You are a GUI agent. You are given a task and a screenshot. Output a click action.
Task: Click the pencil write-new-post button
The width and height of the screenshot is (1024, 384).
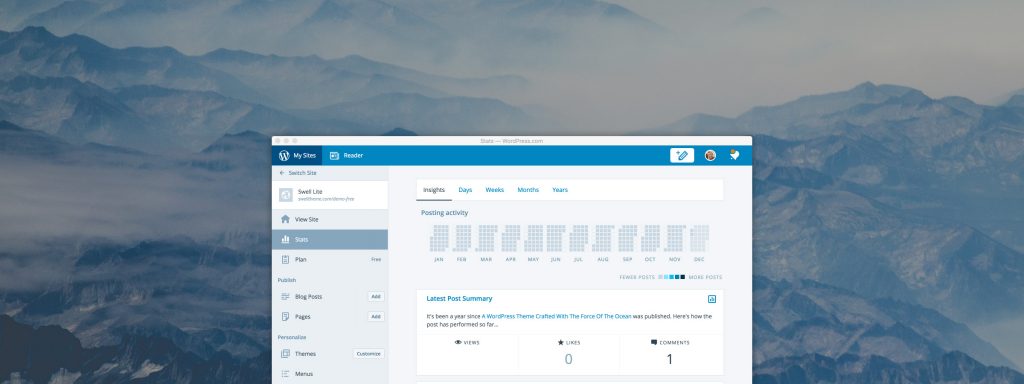[x=682, y=155]
